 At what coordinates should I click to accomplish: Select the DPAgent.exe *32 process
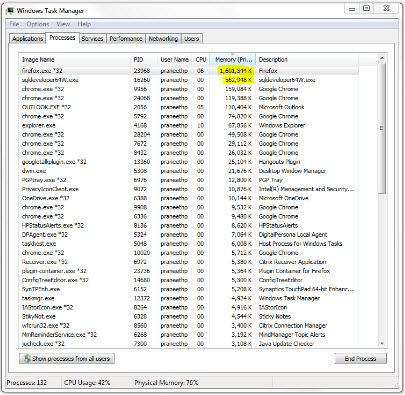(189, 234)
